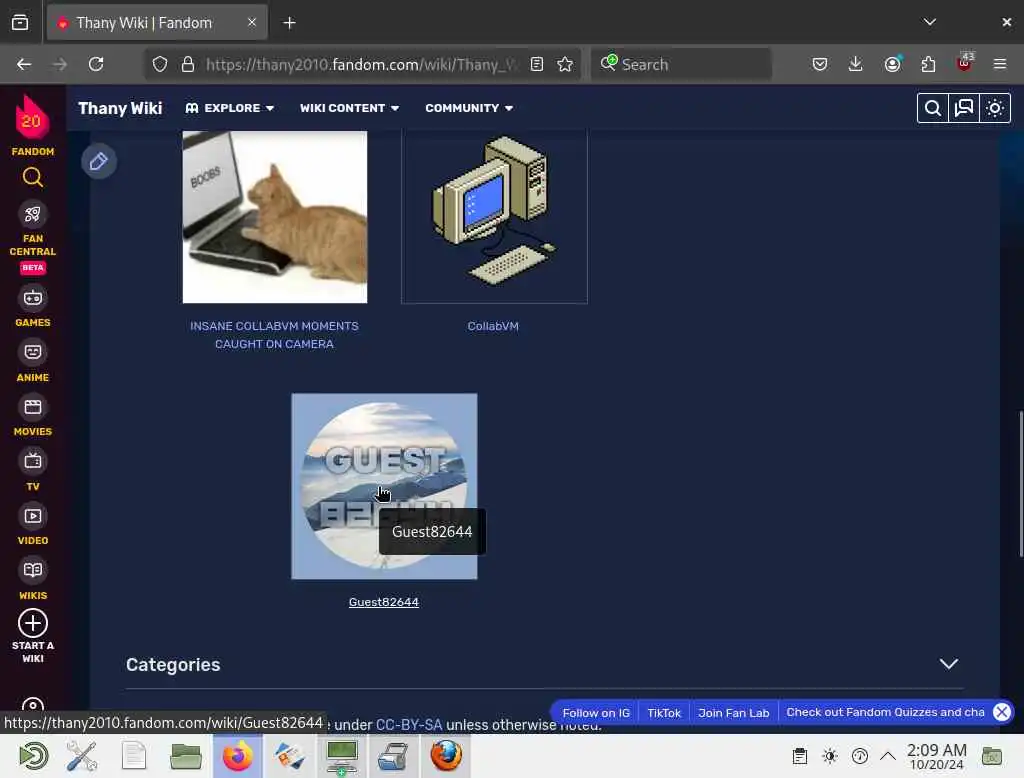Viewport: 1024px width, 778px height.
Task: Open the retro computer CollabVM thumbnail
Action: point(494,217)
